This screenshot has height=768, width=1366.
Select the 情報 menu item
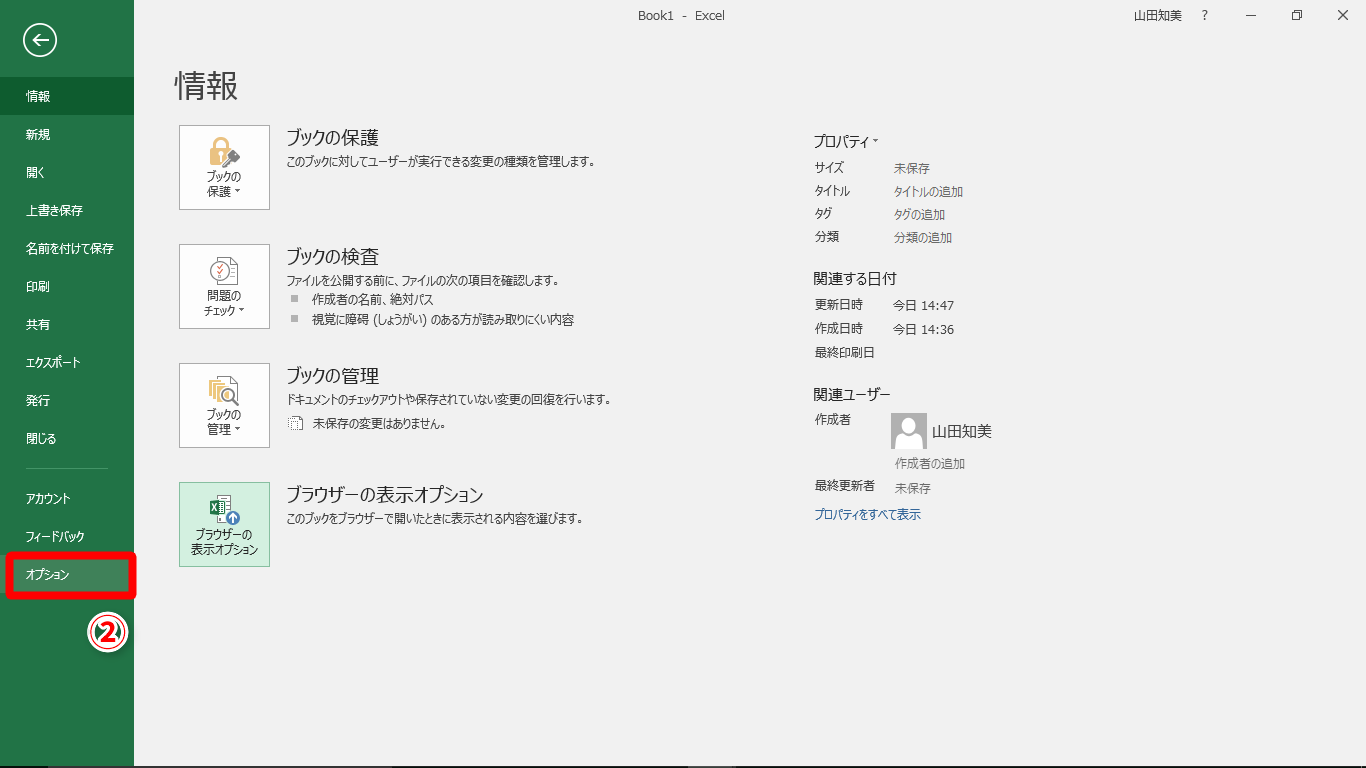[67, 96]
